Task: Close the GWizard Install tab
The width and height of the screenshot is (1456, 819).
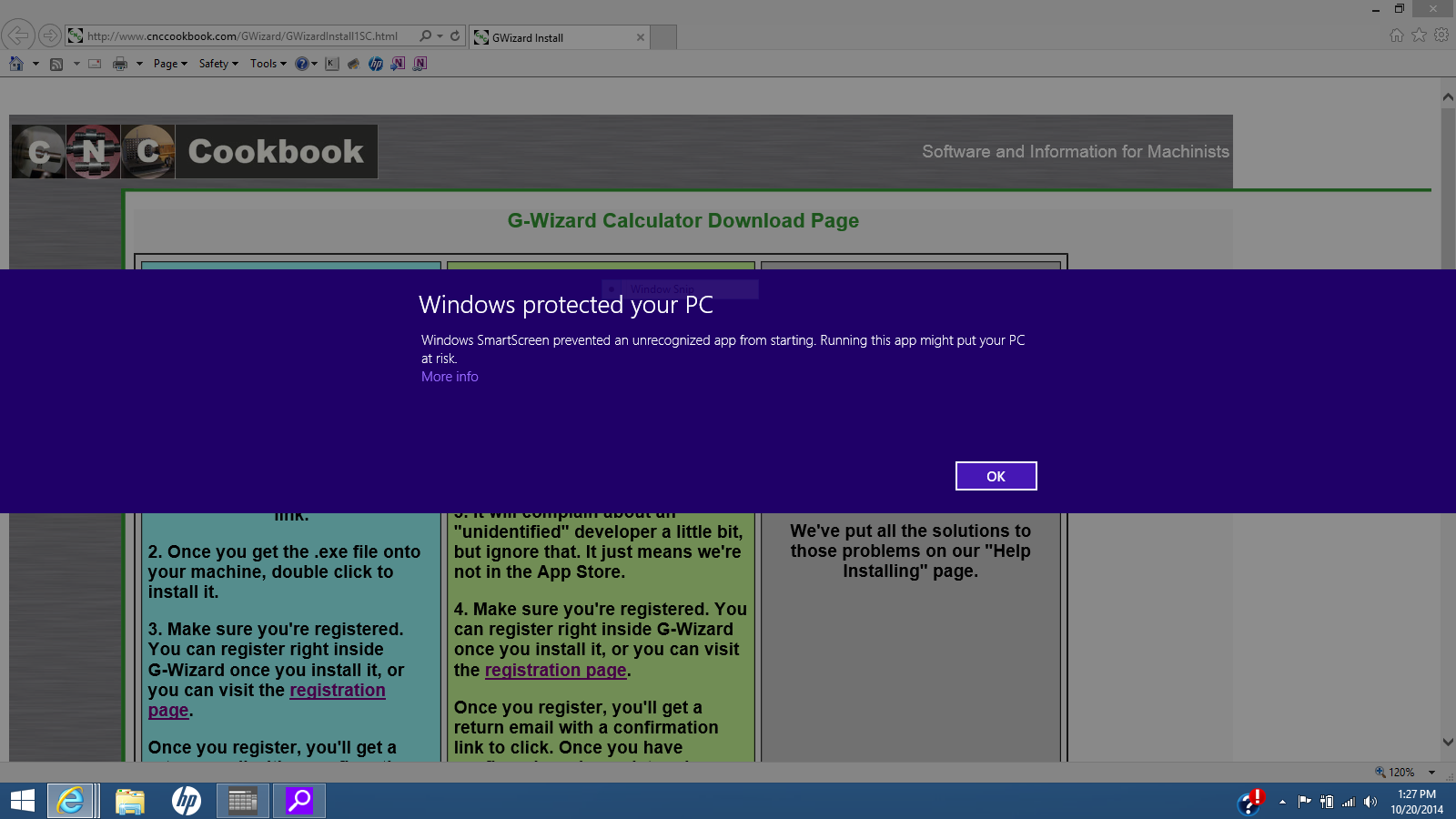Action: click(x=641, y=37)
